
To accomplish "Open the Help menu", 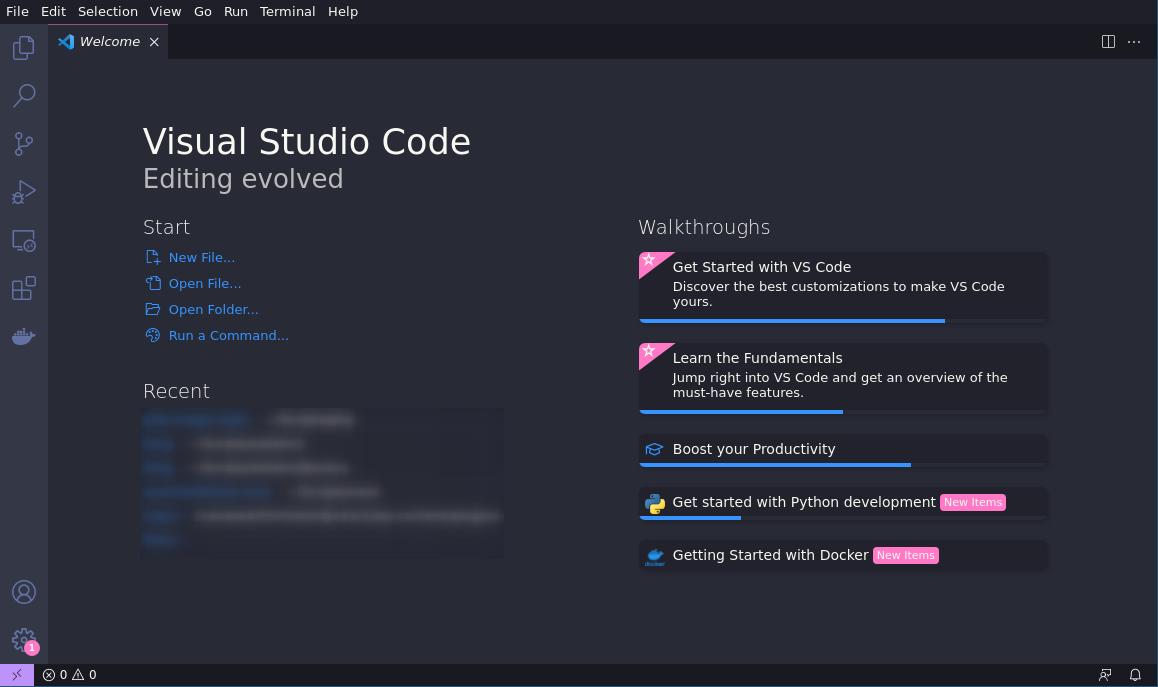I will (x=343, y=11).
